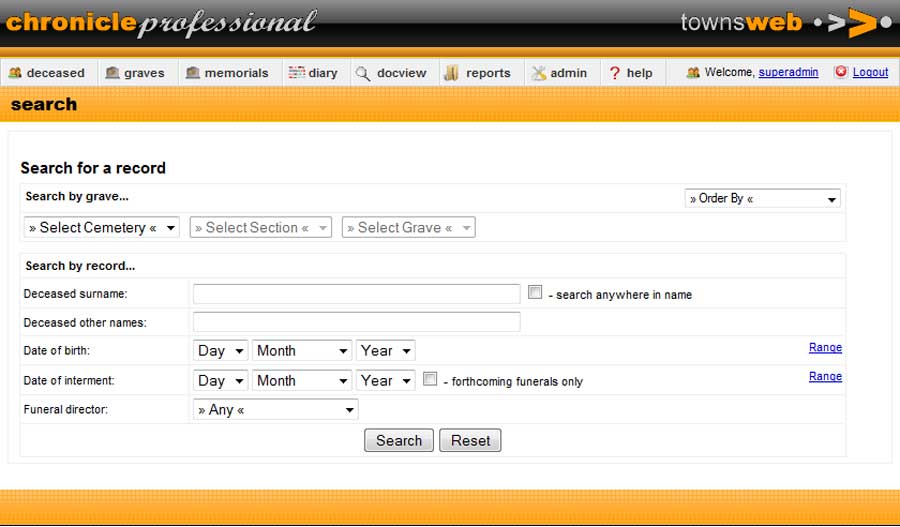Click the user icon beside Welcome
The width and height of the screenshot is (900, 527).
(x=693, y=72)
